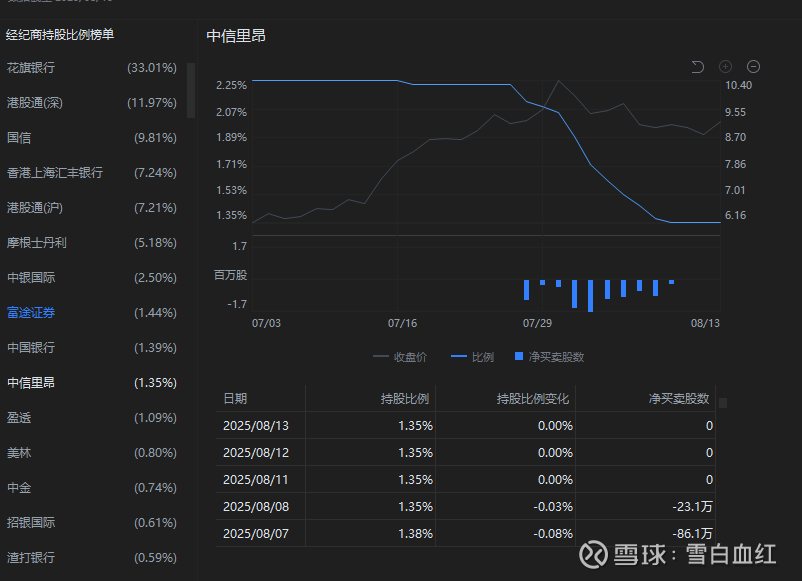Sort by the 持股比例变化 column header
The image size is (802, 581).
pos(532,398)
